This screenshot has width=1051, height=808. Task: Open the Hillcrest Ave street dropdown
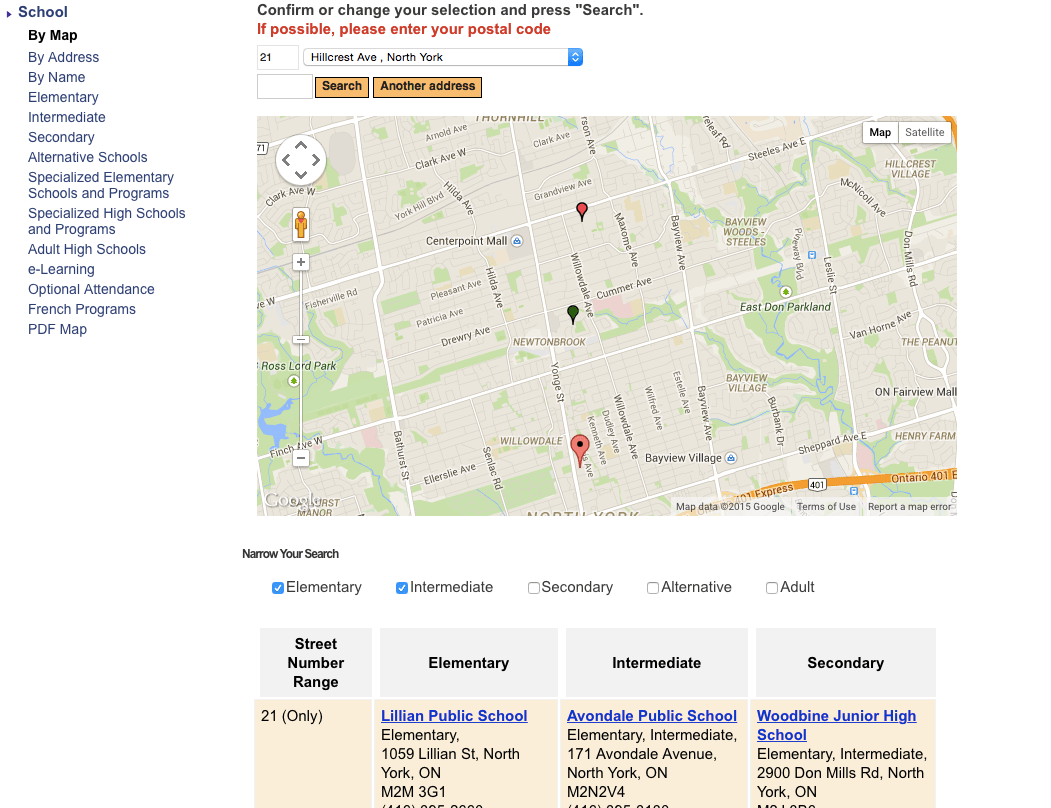442,57
